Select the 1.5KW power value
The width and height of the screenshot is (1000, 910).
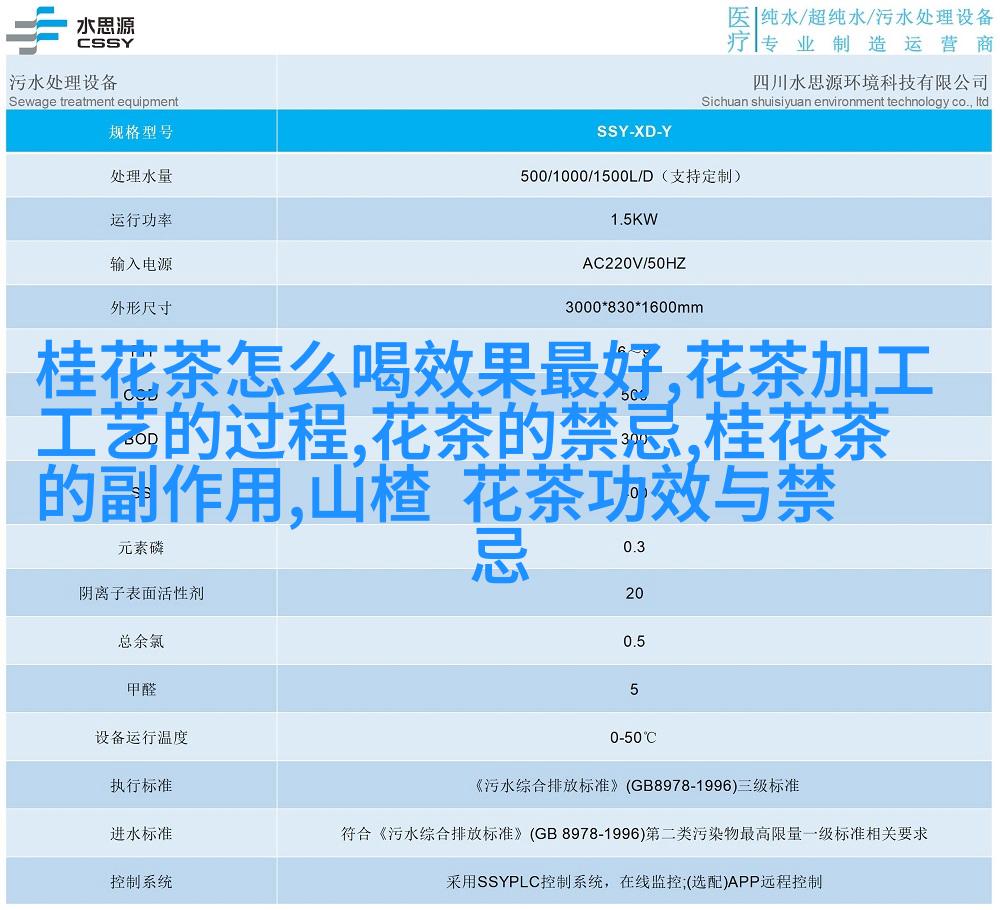click(634, 220)
